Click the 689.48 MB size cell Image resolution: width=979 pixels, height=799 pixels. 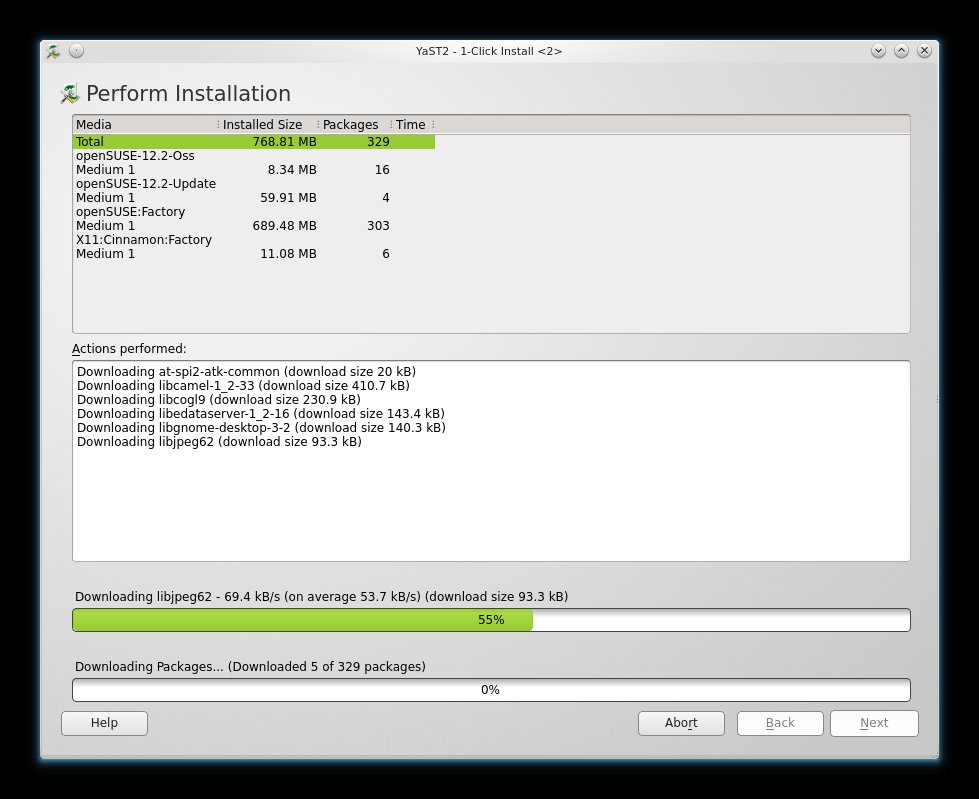(284, 225)
